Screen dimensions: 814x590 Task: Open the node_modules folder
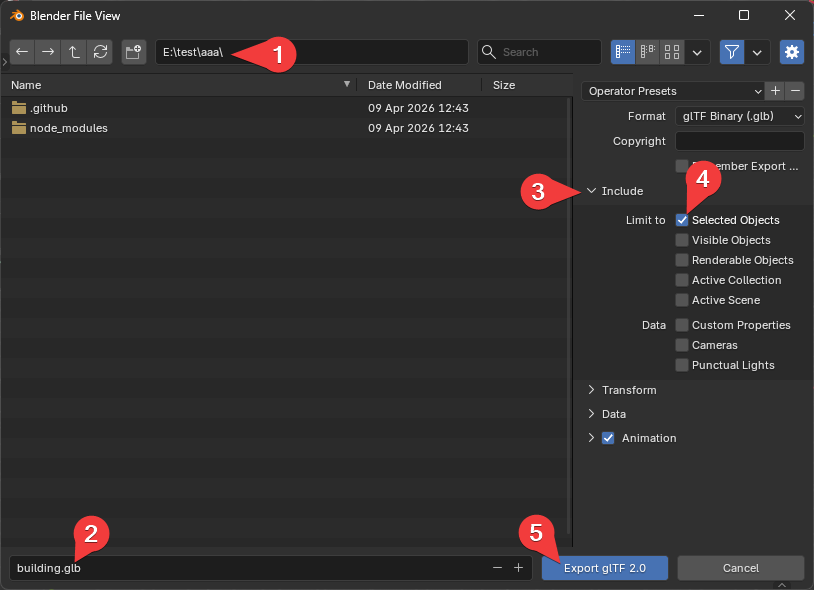coord(68,128)
